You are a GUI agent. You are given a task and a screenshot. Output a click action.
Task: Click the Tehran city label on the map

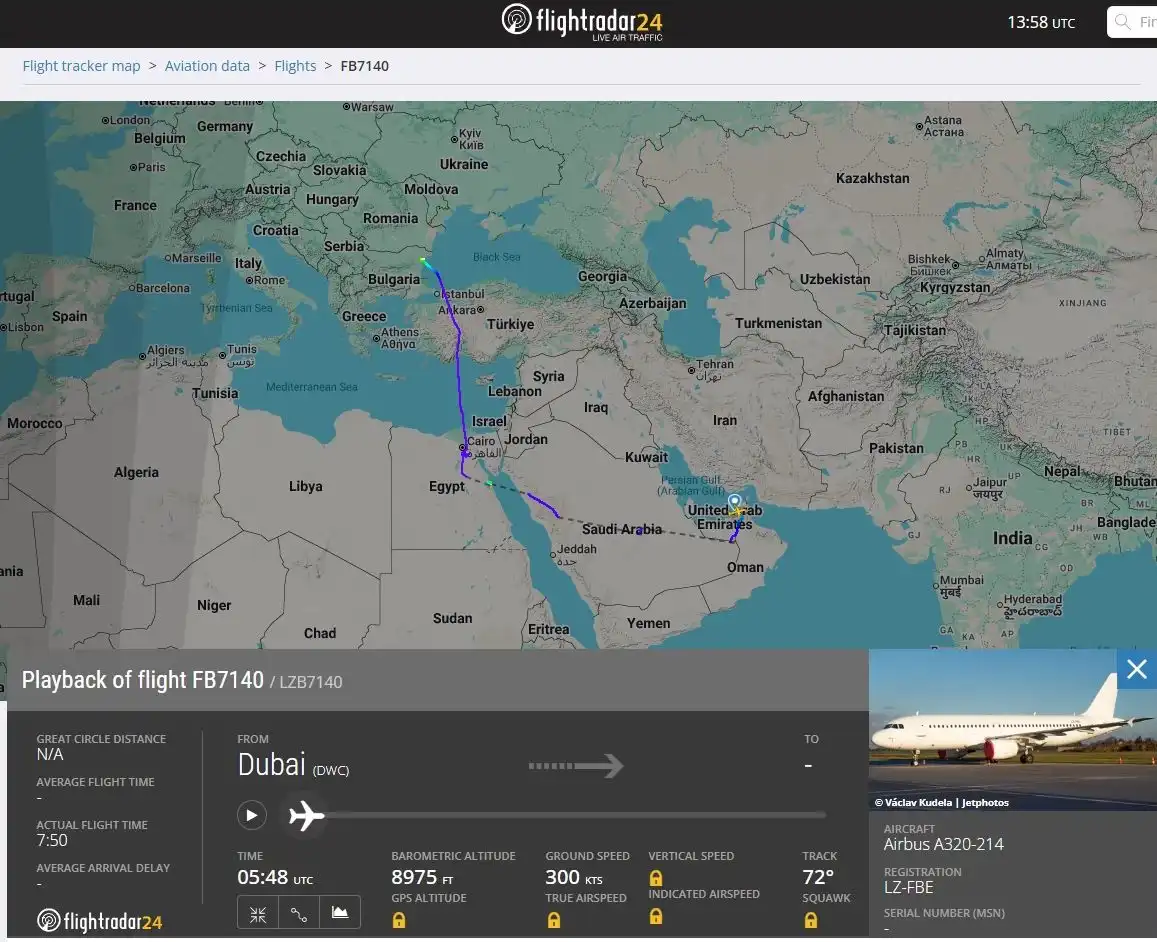click(715, 364)
